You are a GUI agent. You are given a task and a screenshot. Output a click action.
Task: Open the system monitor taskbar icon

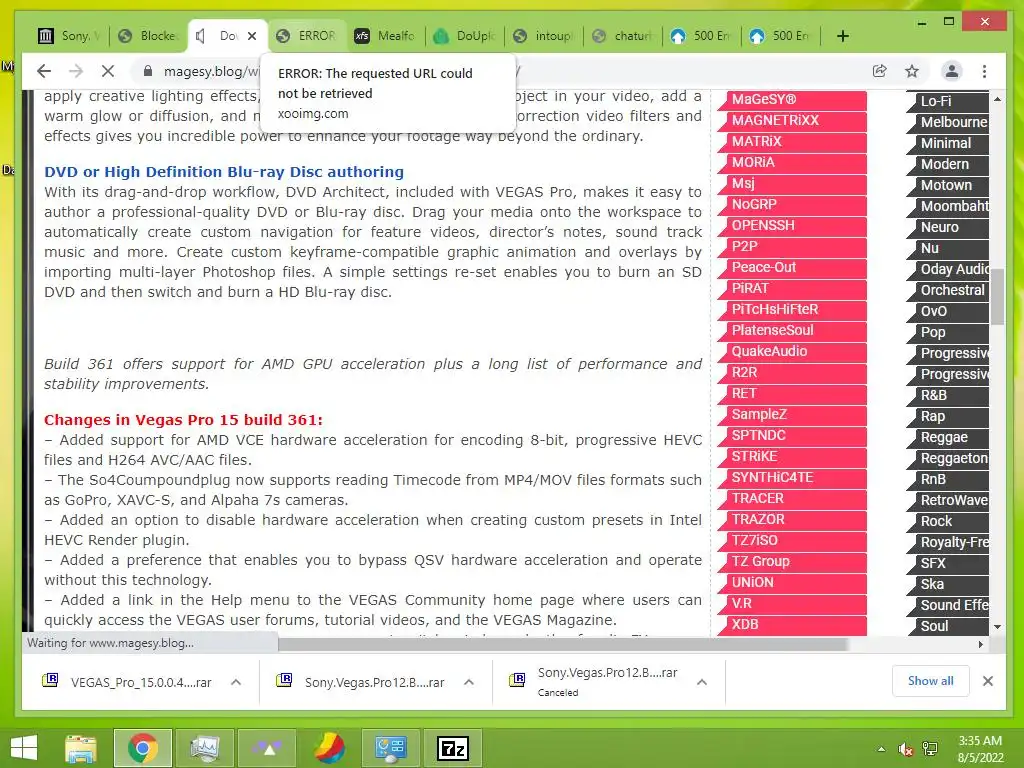[205, 748]
